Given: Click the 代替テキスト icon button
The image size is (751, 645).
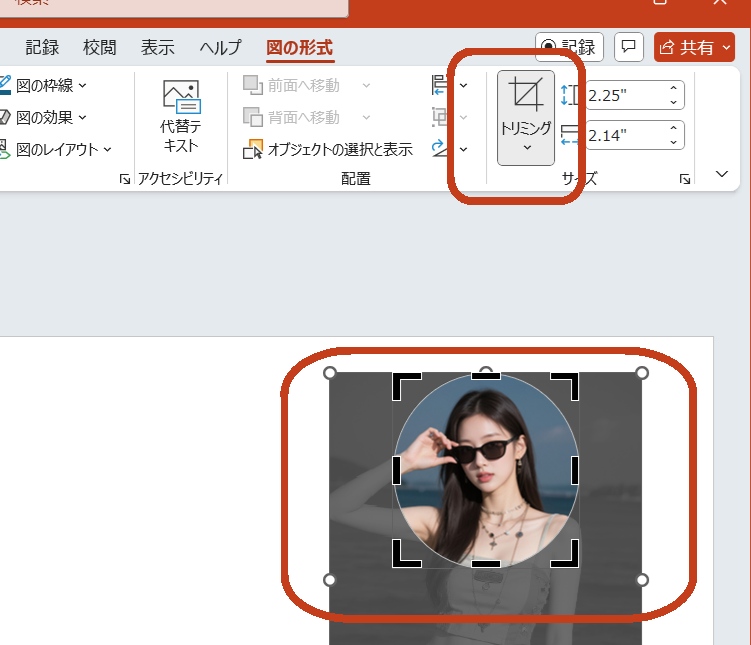Looking at the screenshot, I should click(181, 116).
